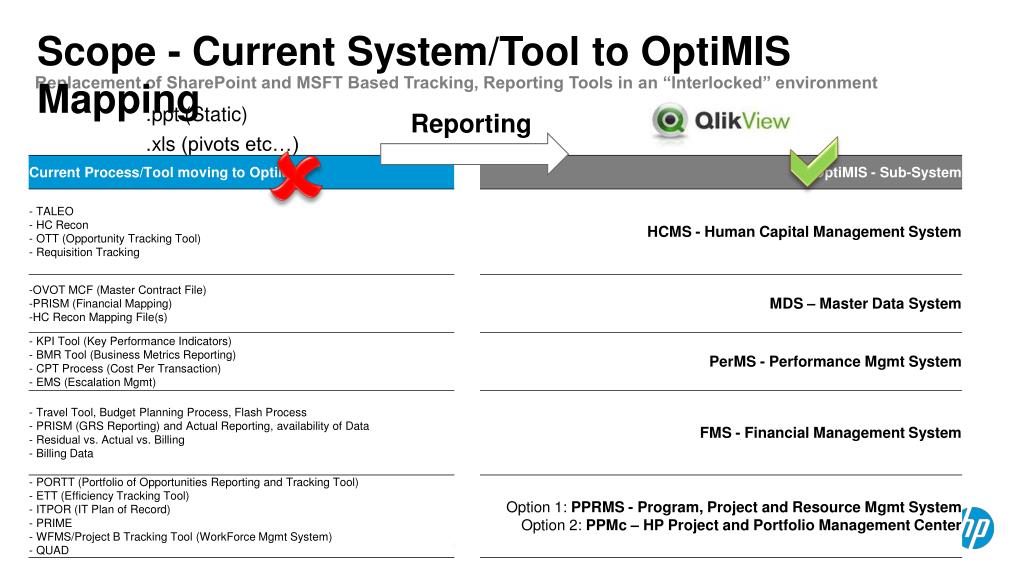Select 'WFMS/Project B Tracking Tool' line
Viewport: 1024px width, 576px height.
[x=181, y=537]
